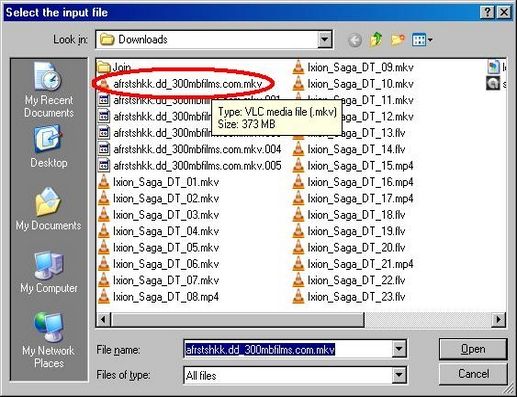Click the Back navigation arrow icon
The height and width of the screenshot is (397, 517).
355,40
